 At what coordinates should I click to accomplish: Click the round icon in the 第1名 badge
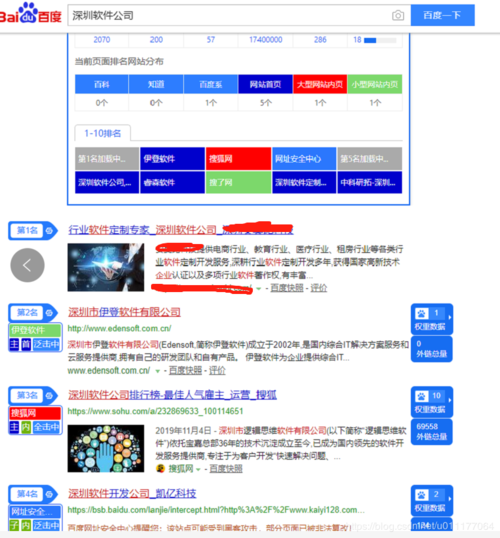coord(49,231)
